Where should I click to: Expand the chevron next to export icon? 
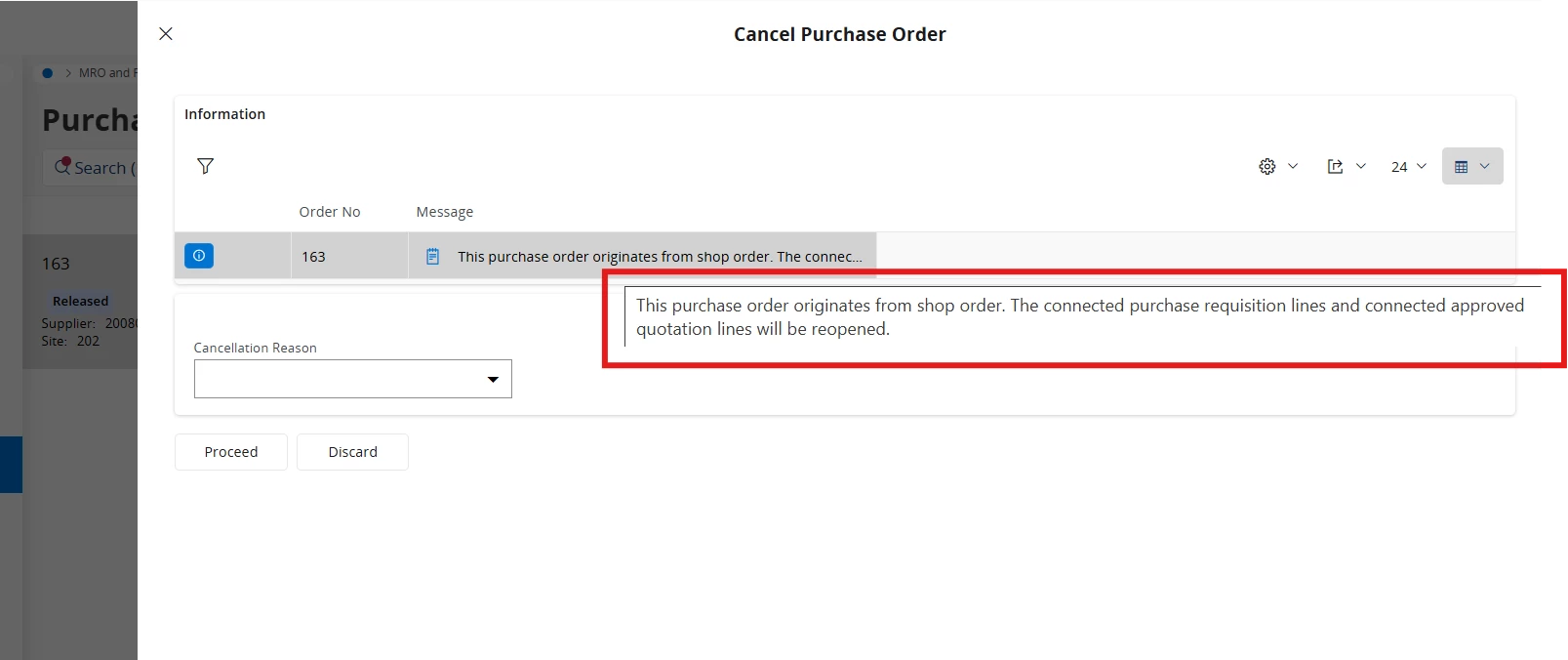(1361, 166)
